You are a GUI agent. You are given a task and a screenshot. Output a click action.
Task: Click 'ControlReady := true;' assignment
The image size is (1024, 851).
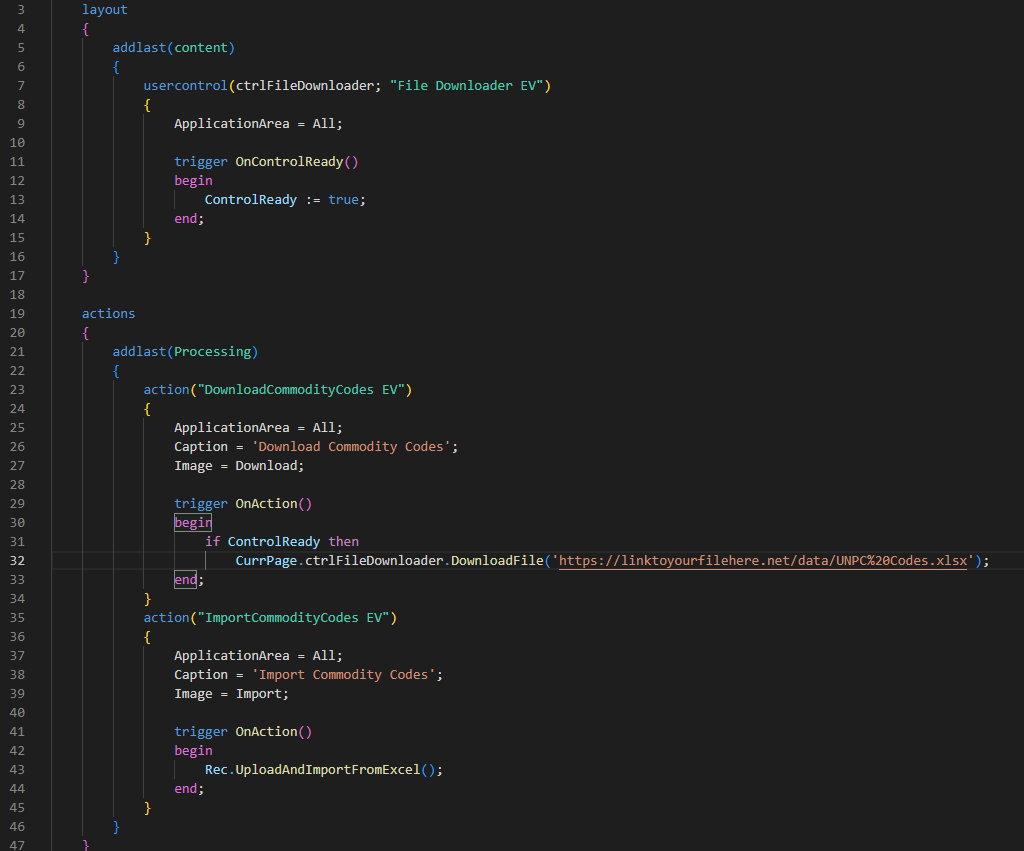(285, 200)
